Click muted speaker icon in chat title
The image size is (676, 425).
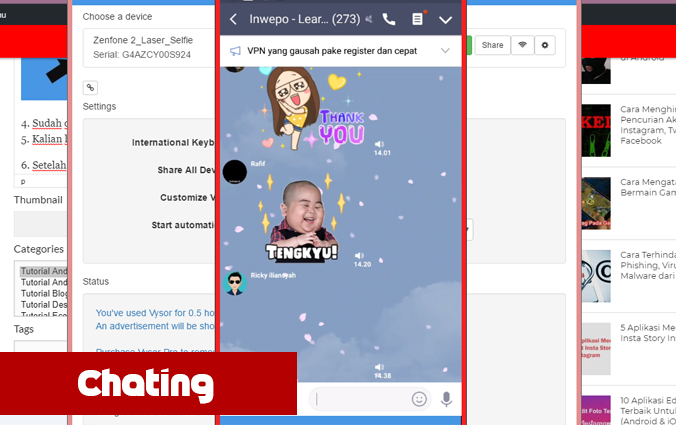tap(369, 19)
